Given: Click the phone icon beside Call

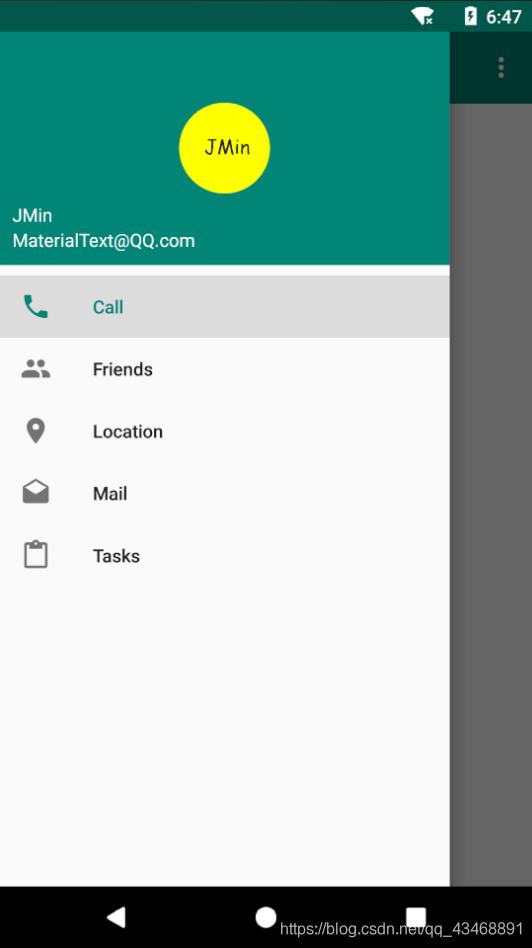Looking at the screenshot, I should [36, 307].
